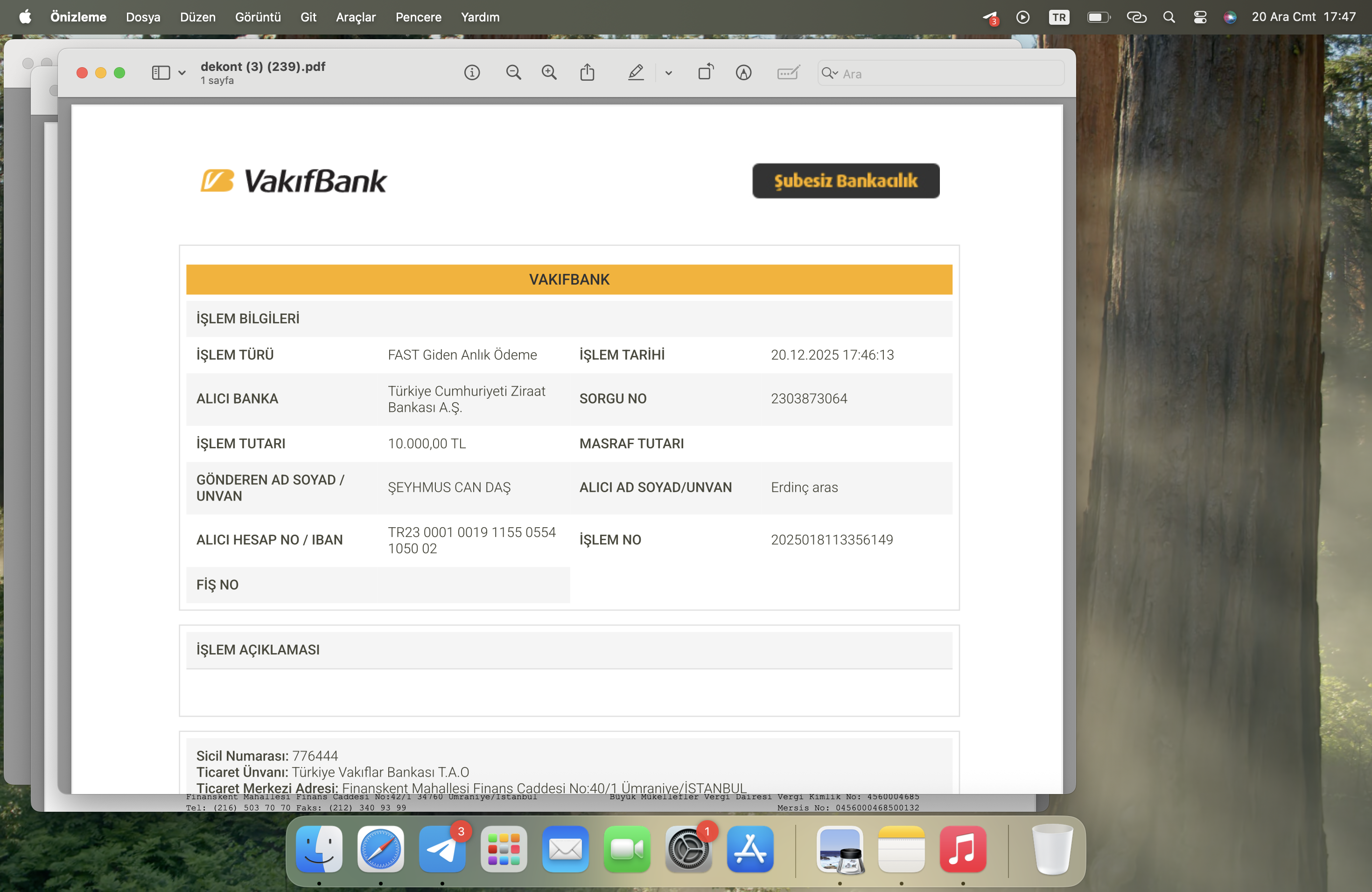Select the Sicil Numarası value 776444
Image resolution: width=1372 pixels, height=892 pixels.
[x=315, y=756]
